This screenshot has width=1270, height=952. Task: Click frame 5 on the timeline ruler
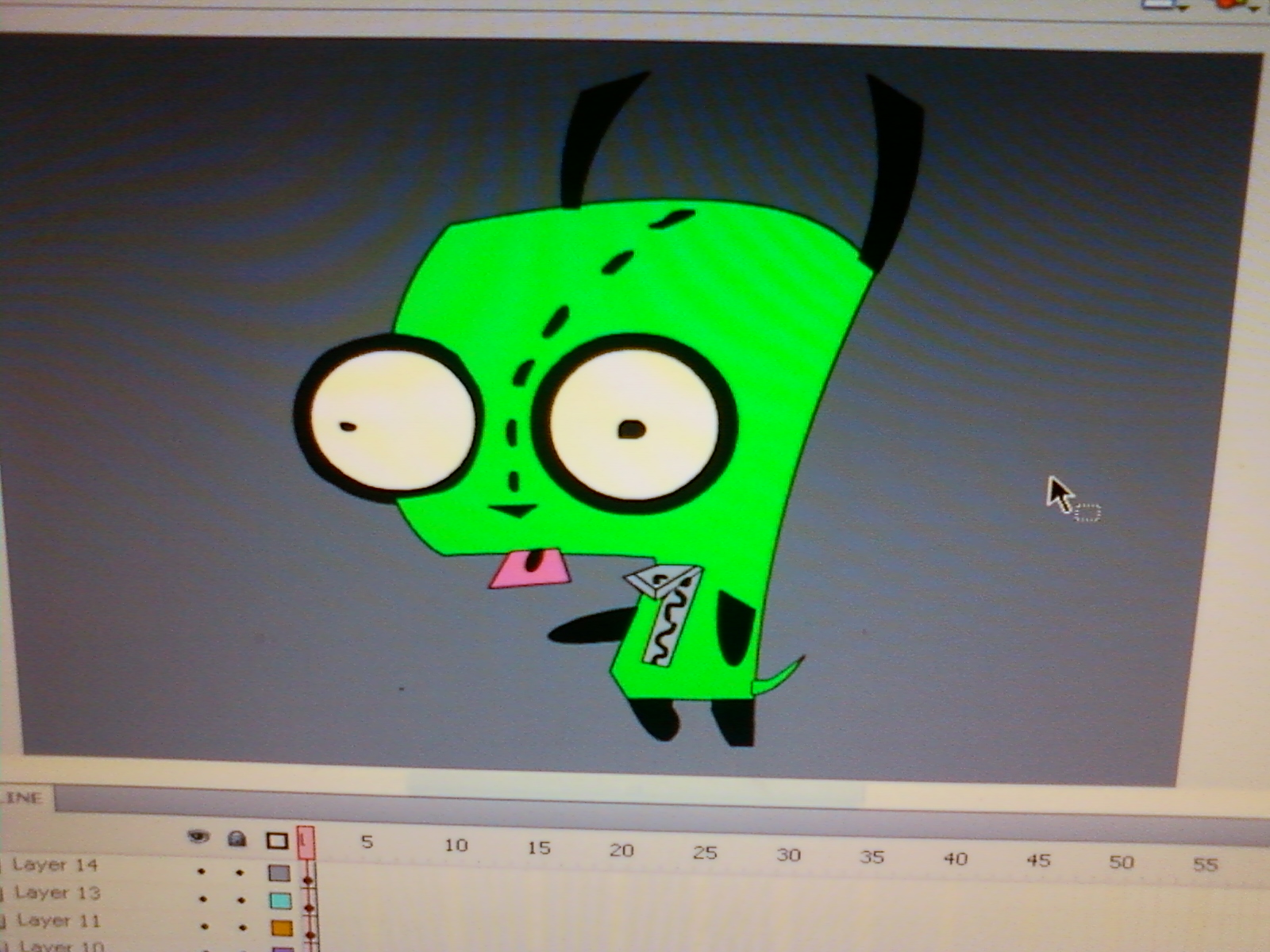367,842
